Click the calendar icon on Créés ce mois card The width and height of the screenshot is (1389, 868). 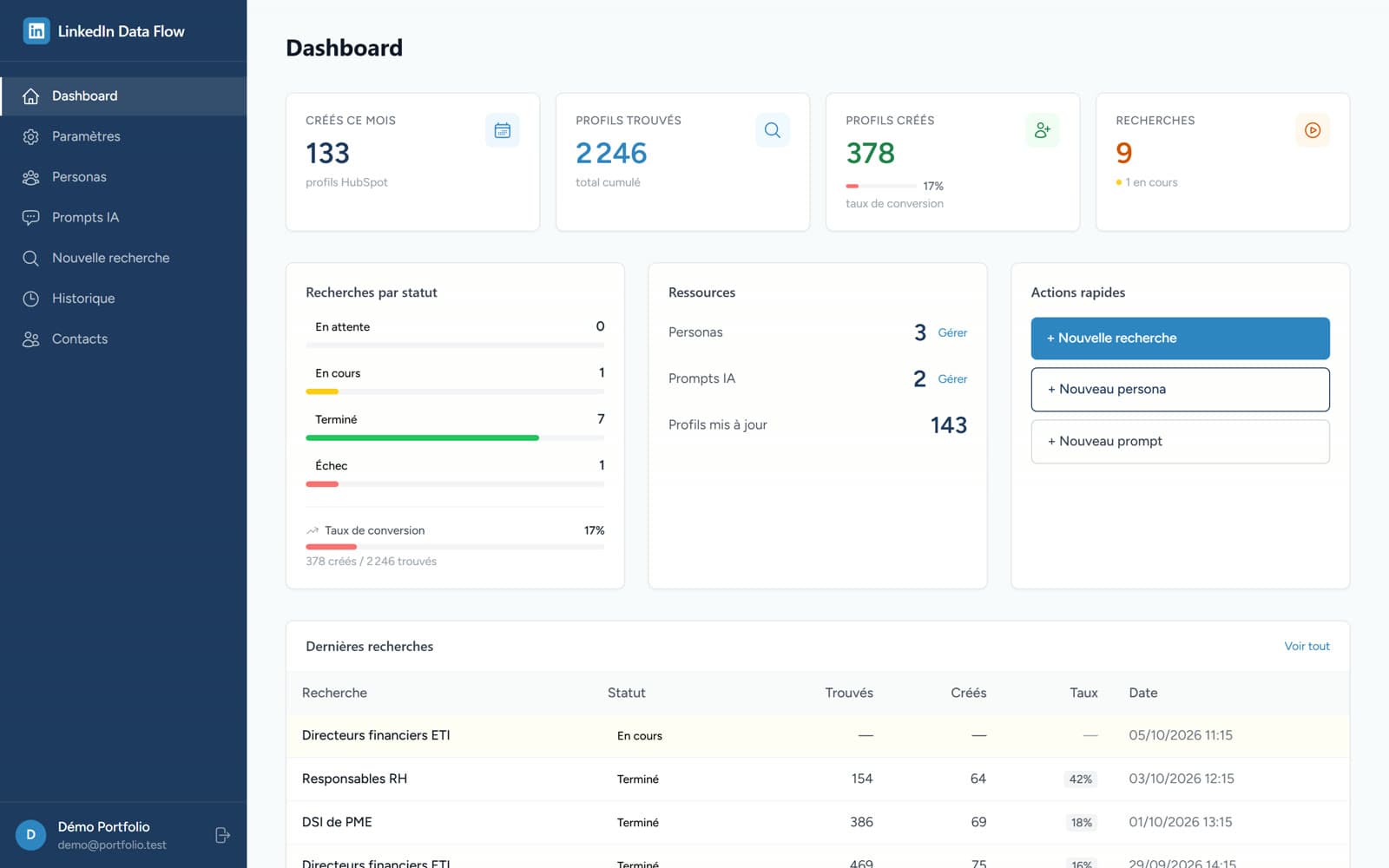[502, 130]
